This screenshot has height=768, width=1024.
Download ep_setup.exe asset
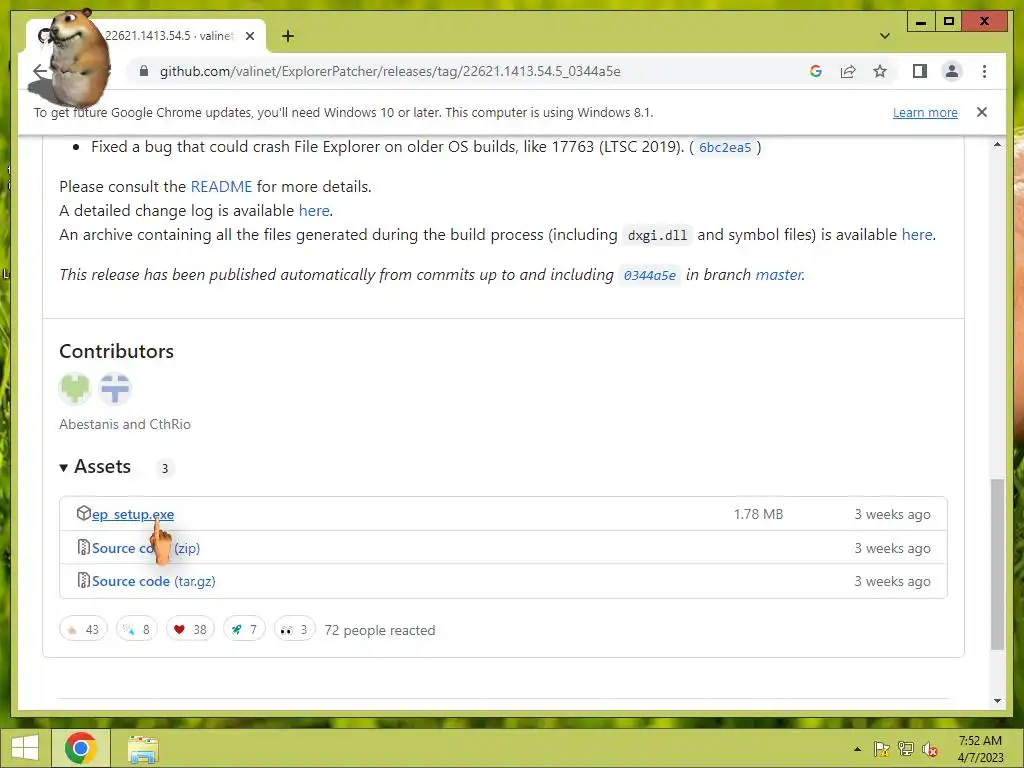[x=133, y=515]
